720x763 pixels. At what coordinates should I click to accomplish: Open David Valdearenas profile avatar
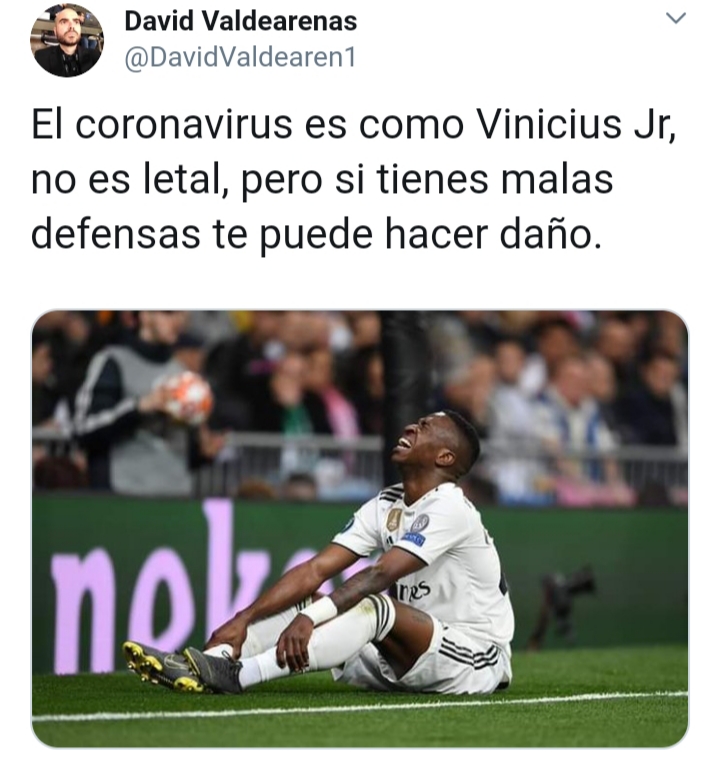coord(67,40)
